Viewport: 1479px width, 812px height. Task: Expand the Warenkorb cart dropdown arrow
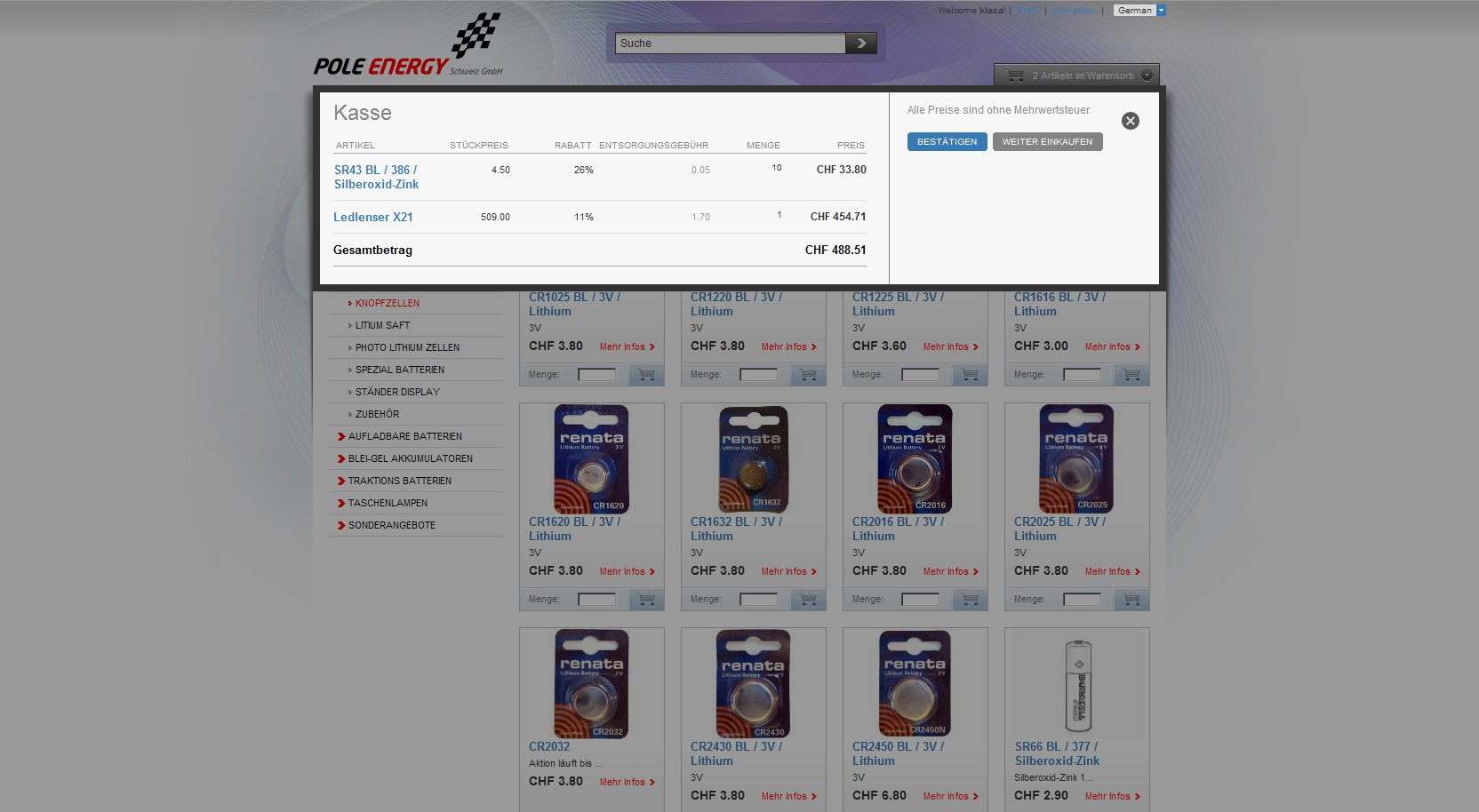(x=1147, y=76)
